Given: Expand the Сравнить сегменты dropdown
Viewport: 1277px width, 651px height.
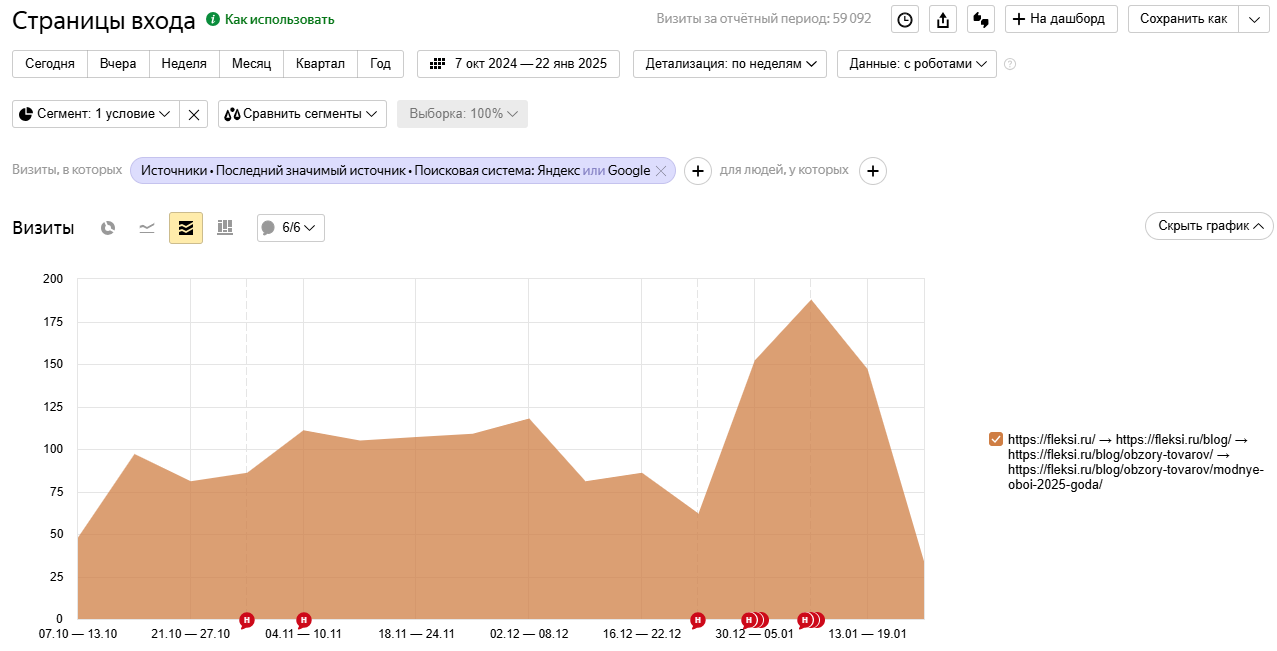Looking at the screenshot, I should pos(302,114).
